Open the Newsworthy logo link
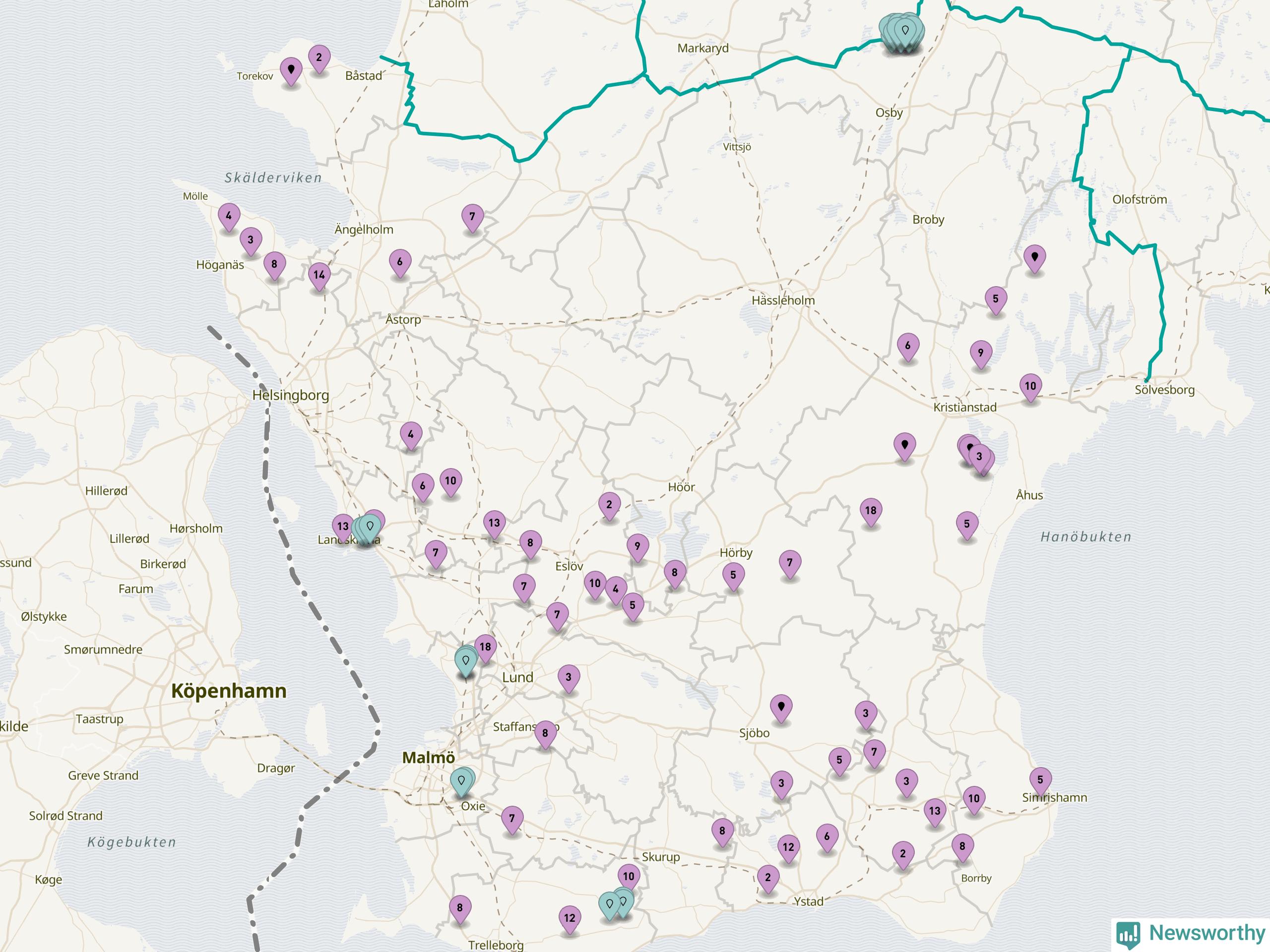Screen dimensions: 1270x952 tap(1191, 934)
